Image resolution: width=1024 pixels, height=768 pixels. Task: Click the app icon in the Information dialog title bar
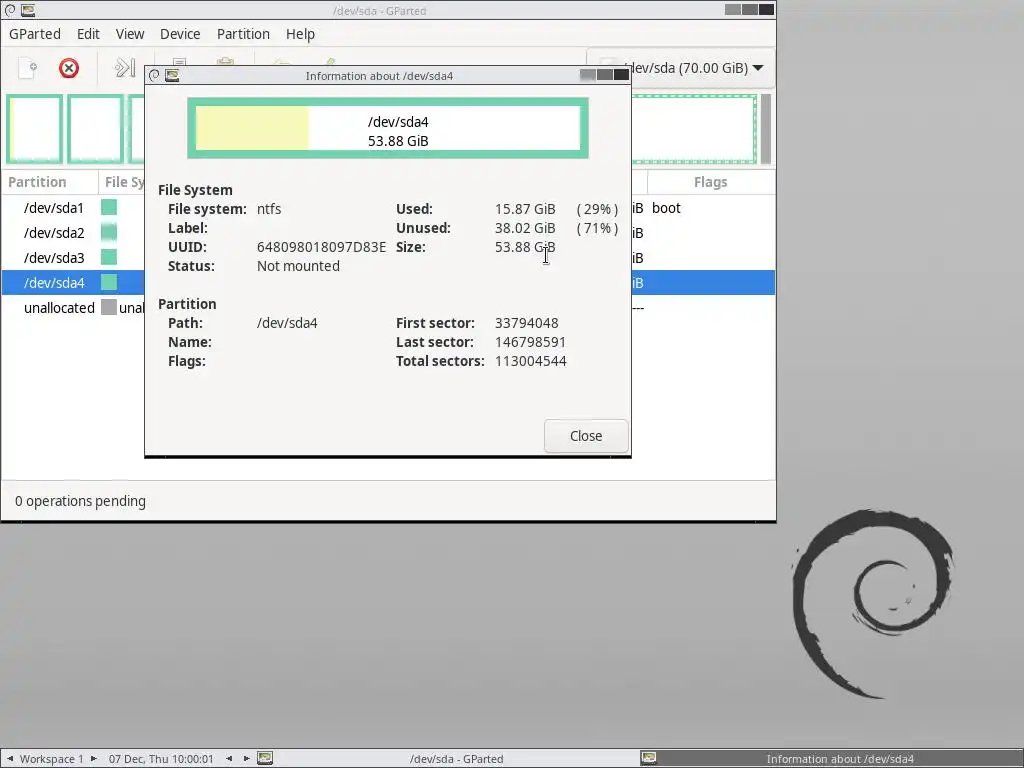tap(172, 75)
